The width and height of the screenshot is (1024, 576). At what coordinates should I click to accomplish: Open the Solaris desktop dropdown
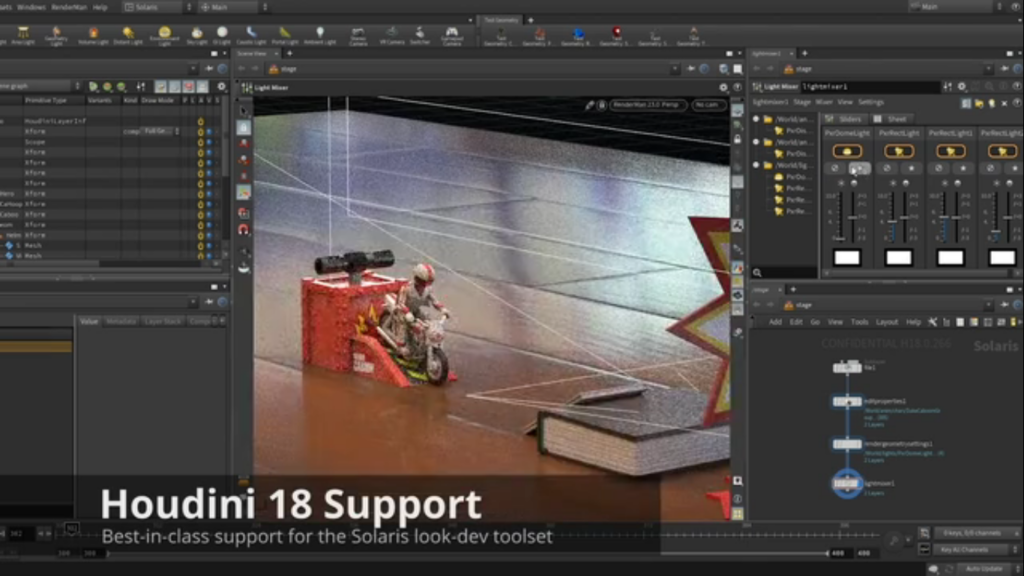coord(158,7)
